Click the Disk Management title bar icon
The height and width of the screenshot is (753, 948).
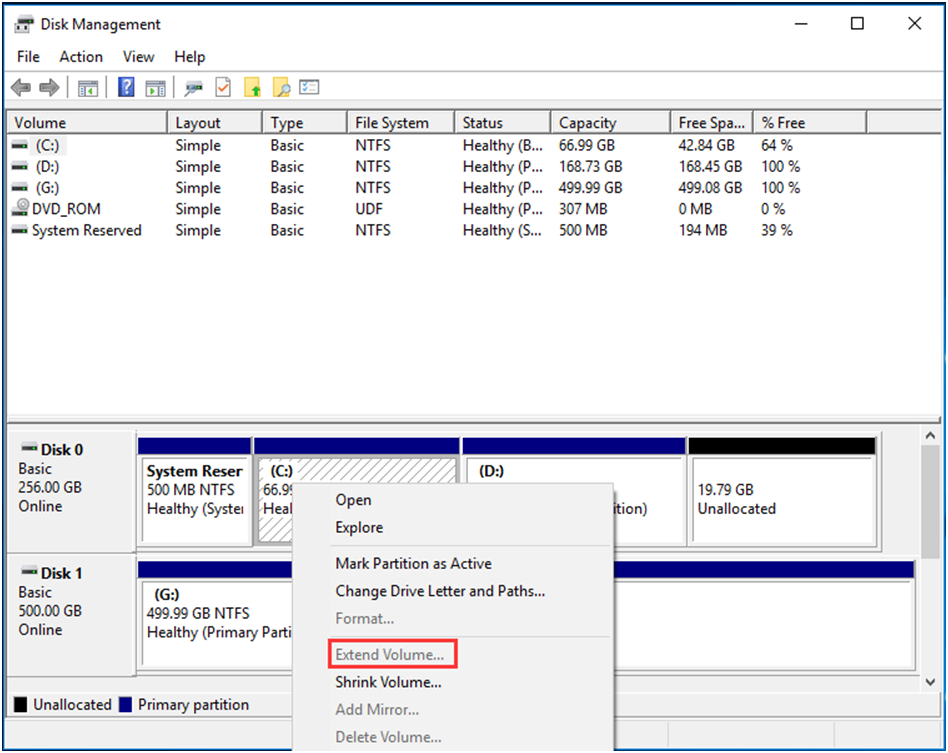click(24, 24)
